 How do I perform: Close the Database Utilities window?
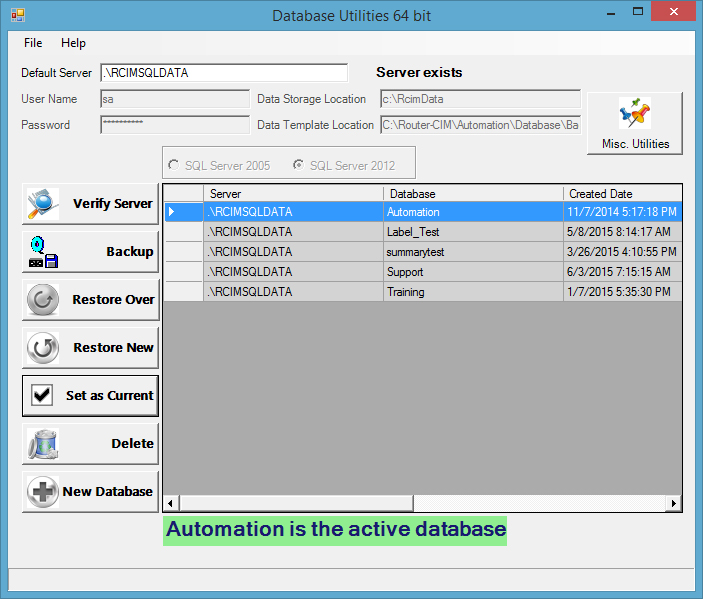673,11
